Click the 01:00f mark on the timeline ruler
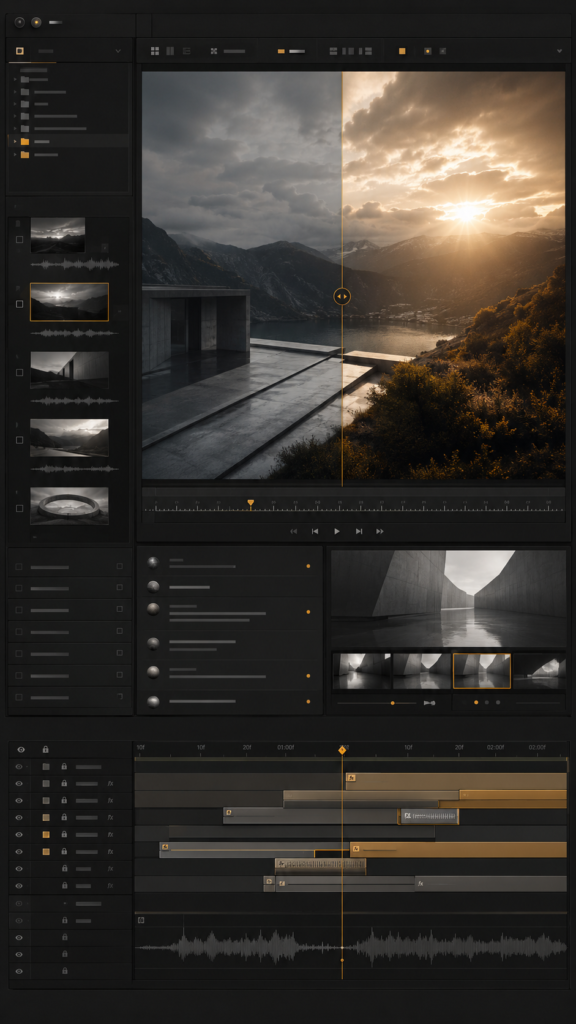The image size is (576, 1024). (x=285, y=747)
